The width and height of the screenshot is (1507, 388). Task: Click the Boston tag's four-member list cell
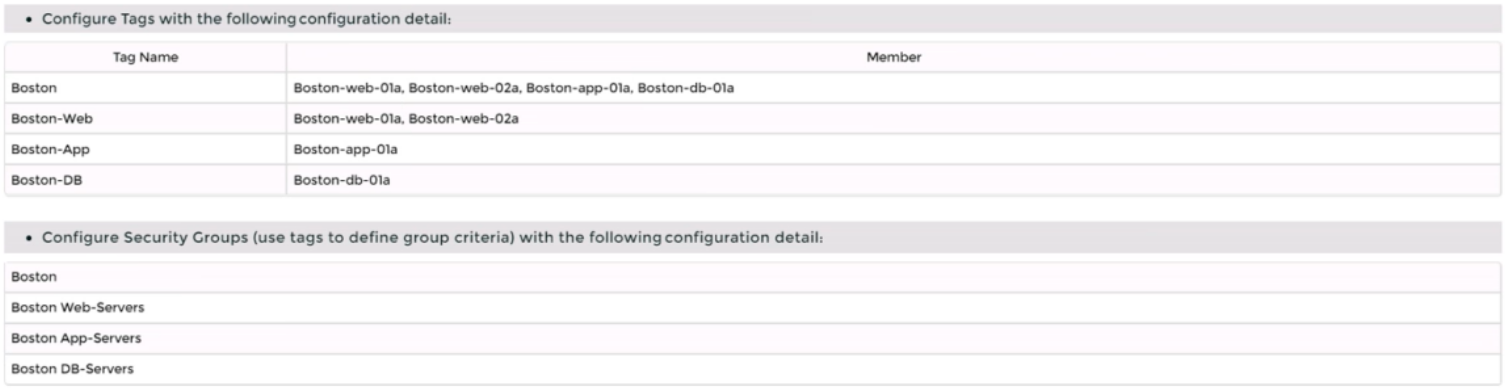pos(894,89)
